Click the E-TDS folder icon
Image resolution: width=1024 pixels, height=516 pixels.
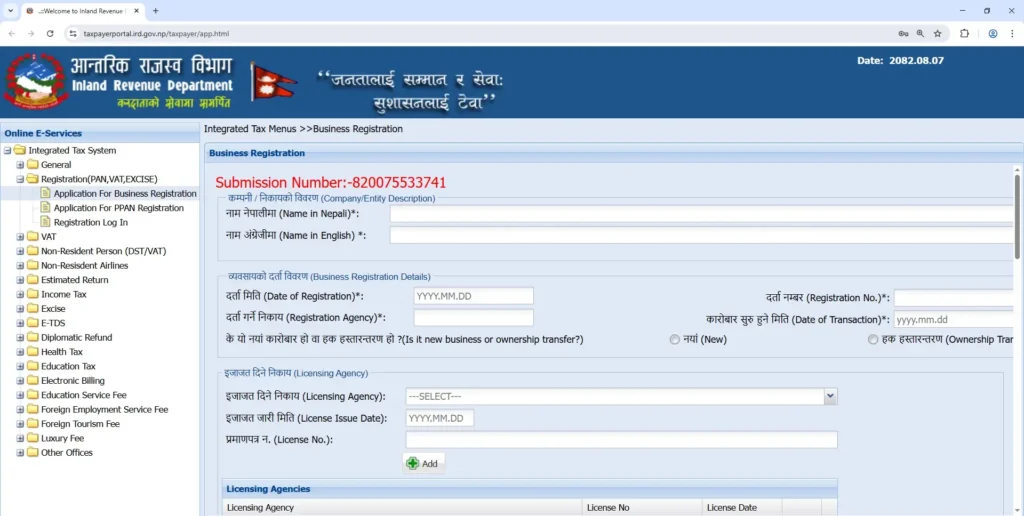pyautogui.click(x=33, y=323)
